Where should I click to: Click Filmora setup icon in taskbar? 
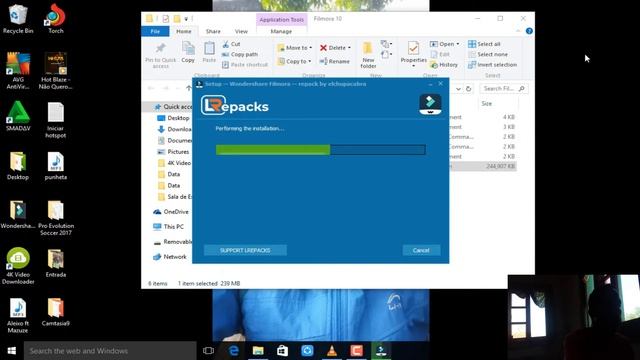click(381, 351)
